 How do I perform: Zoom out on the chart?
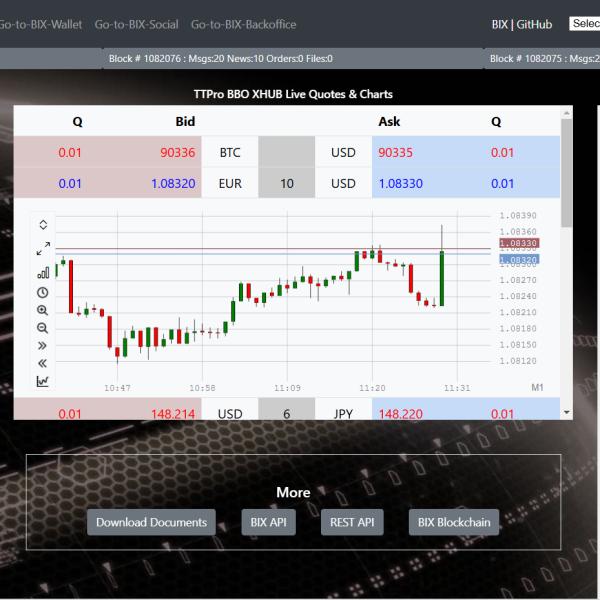pyautogui.click(x=43, y=327)
